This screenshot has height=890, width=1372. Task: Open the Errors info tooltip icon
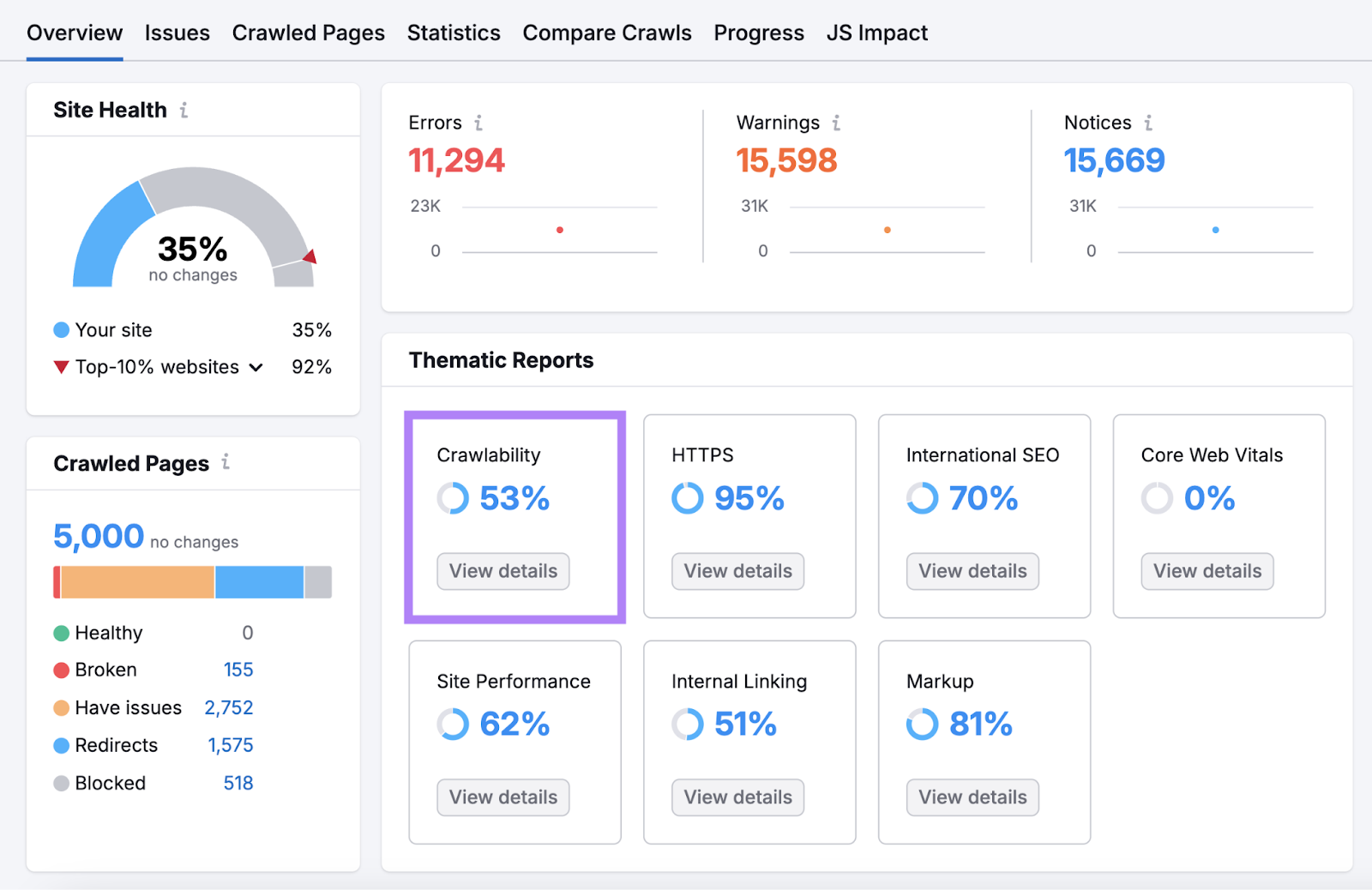pos(477,123)
